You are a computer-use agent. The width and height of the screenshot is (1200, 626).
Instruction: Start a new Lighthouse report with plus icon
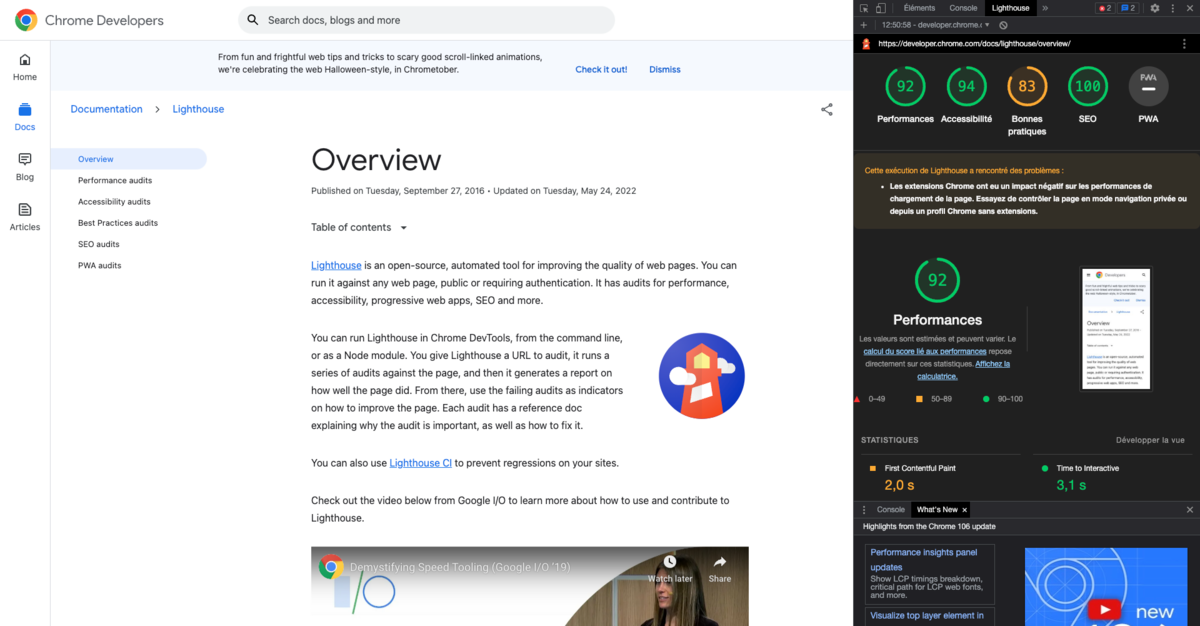[x=864, y=25]
